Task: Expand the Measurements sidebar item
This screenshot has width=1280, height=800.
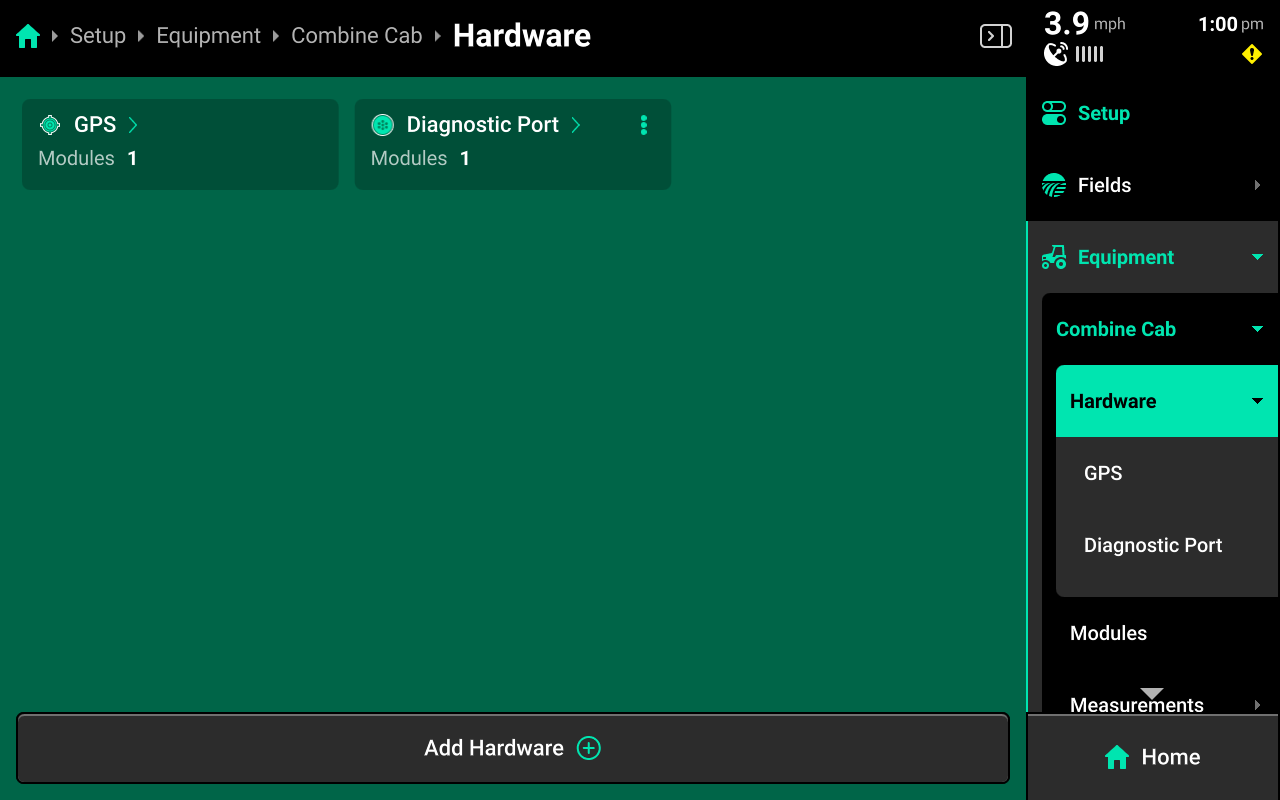Action: click(x=1257, y=704)
